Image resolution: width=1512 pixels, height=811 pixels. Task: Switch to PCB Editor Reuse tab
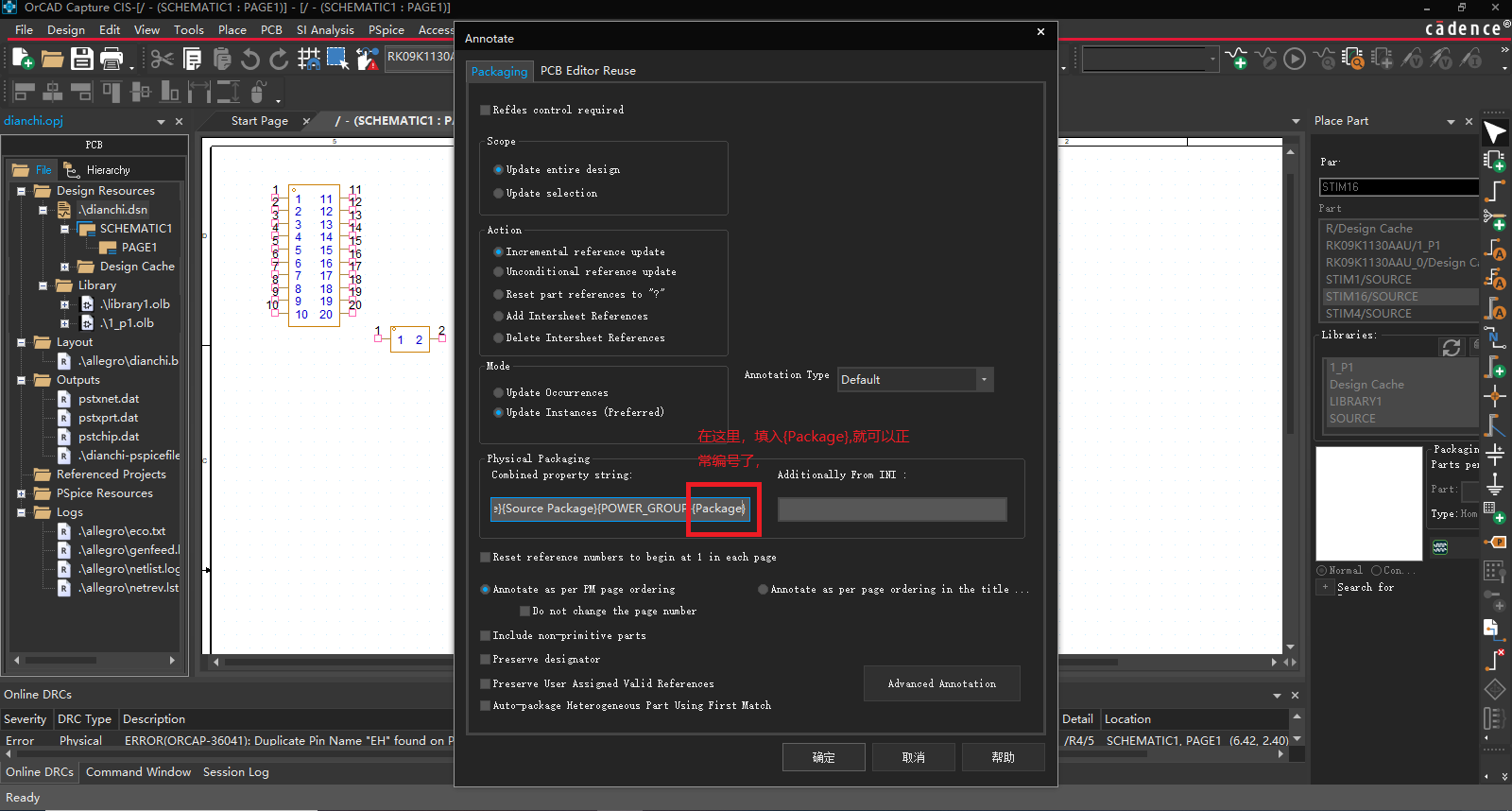[588, 71]
